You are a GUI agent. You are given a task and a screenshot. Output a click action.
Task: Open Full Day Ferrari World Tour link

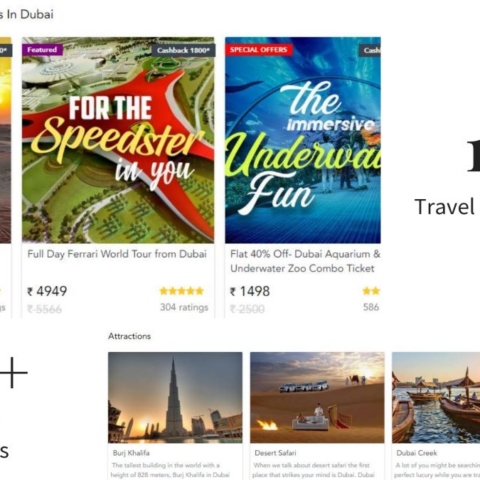117,254
